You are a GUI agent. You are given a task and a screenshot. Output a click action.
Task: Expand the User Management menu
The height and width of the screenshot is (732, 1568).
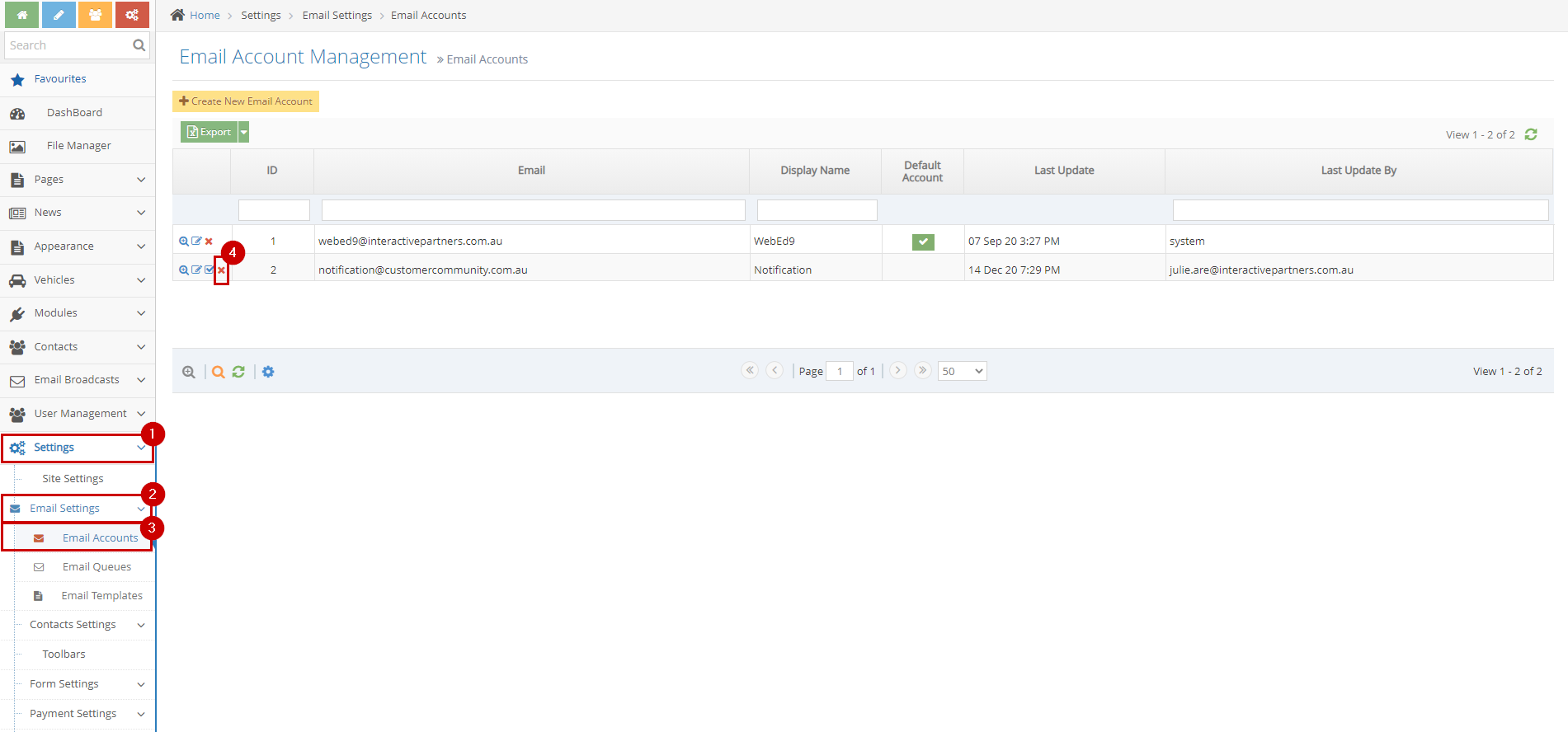click(x=78, y=414)
